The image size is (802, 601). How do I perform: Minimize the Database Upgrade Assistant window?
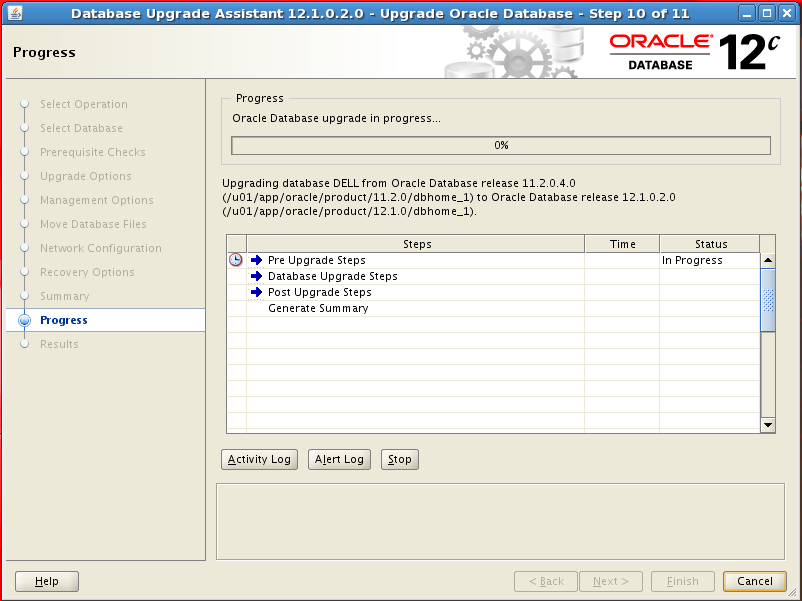pos(747,13)
